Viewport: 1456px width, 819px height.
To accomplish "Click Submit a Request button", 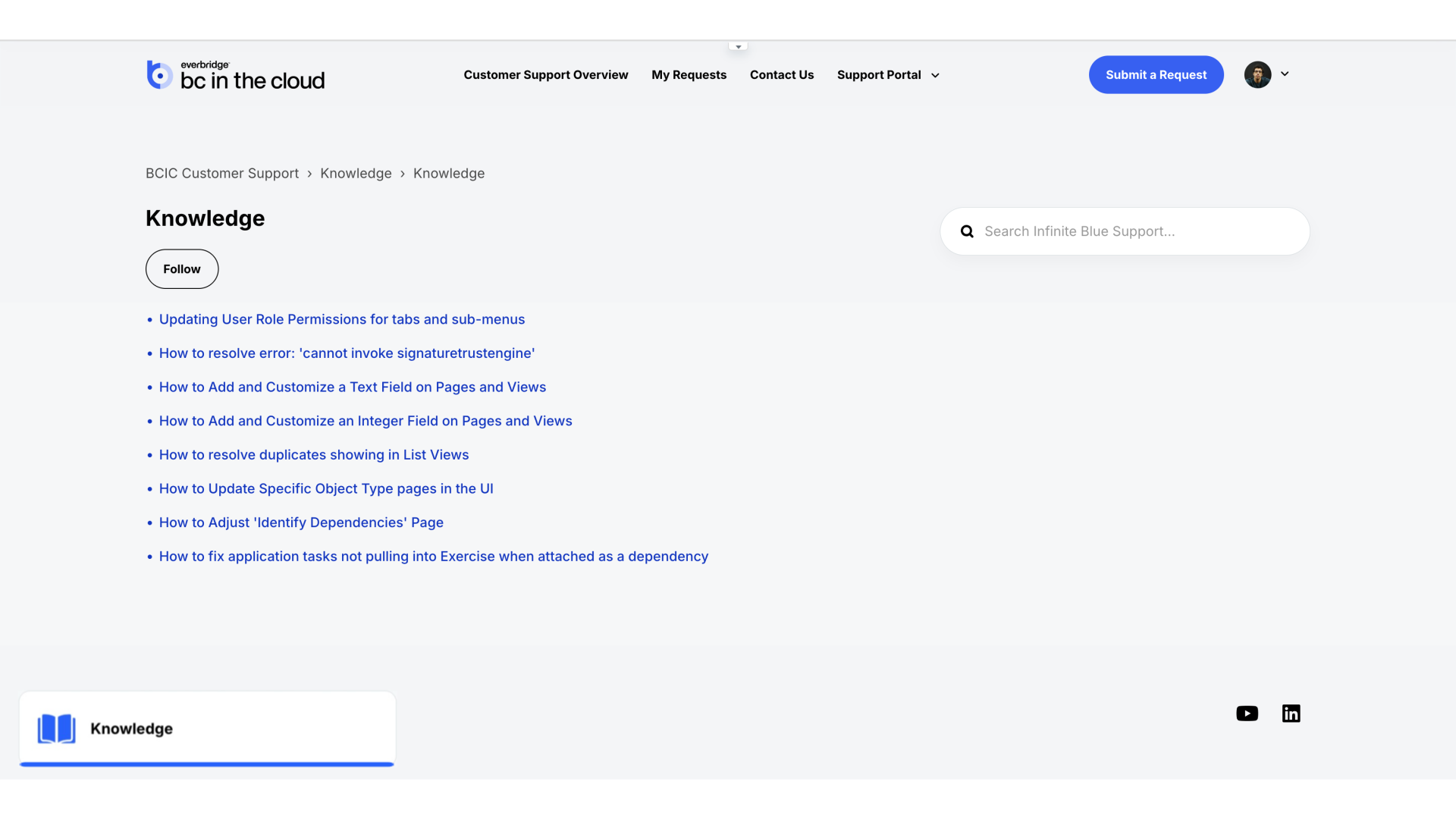I will 1156,74.
